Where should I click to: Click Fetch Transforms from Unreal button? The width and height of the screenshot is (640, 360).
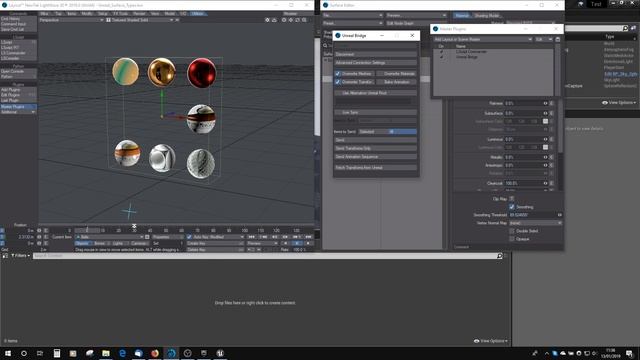[x=376, y=167]
